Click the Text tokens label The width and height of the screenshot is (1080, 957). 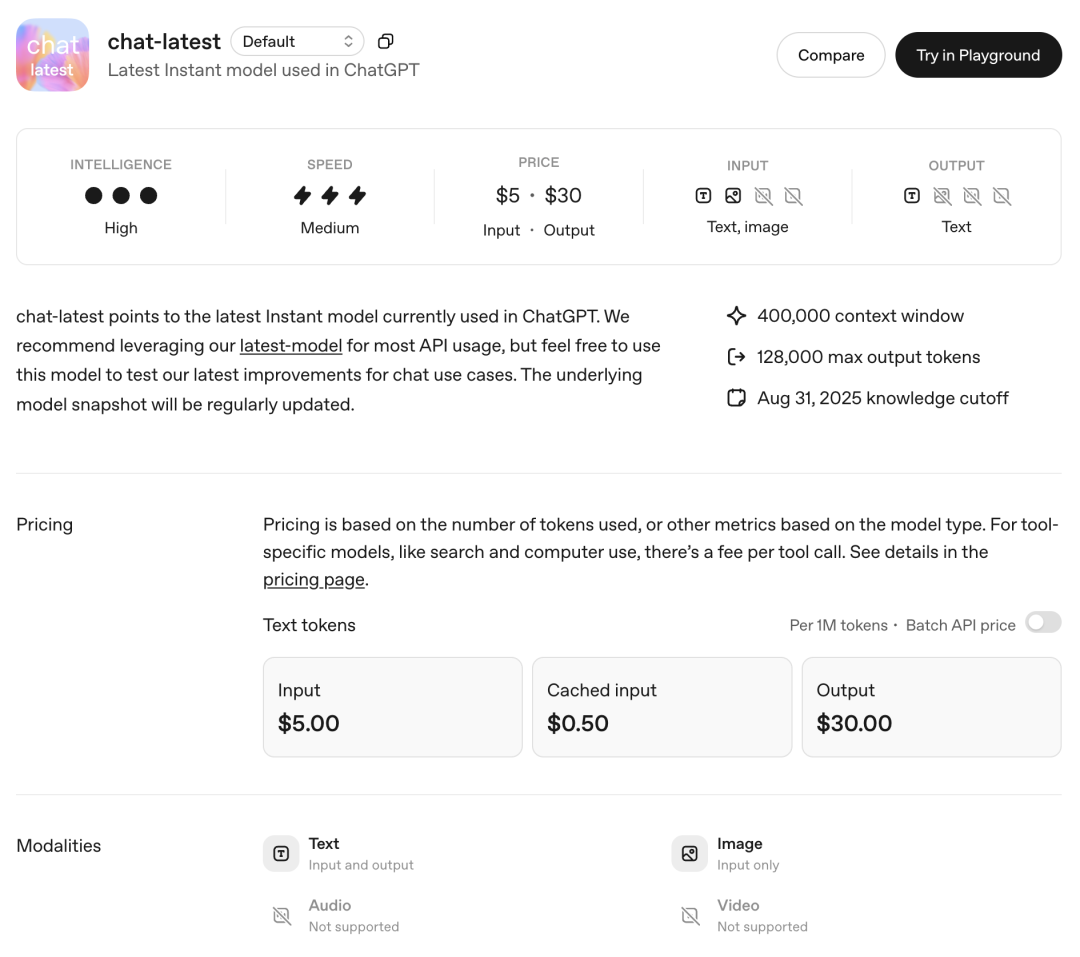[309, 625]
